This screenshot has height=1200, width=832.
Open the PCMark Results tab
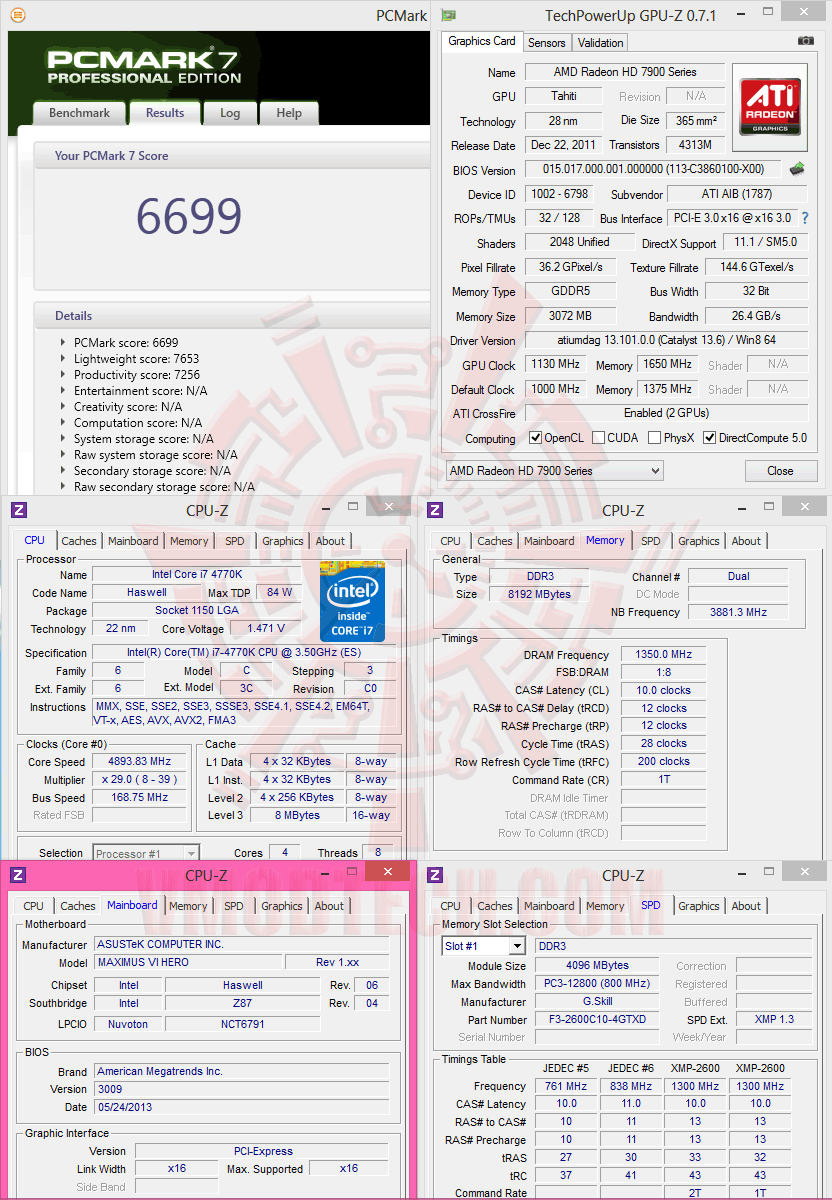pos(165,113)
